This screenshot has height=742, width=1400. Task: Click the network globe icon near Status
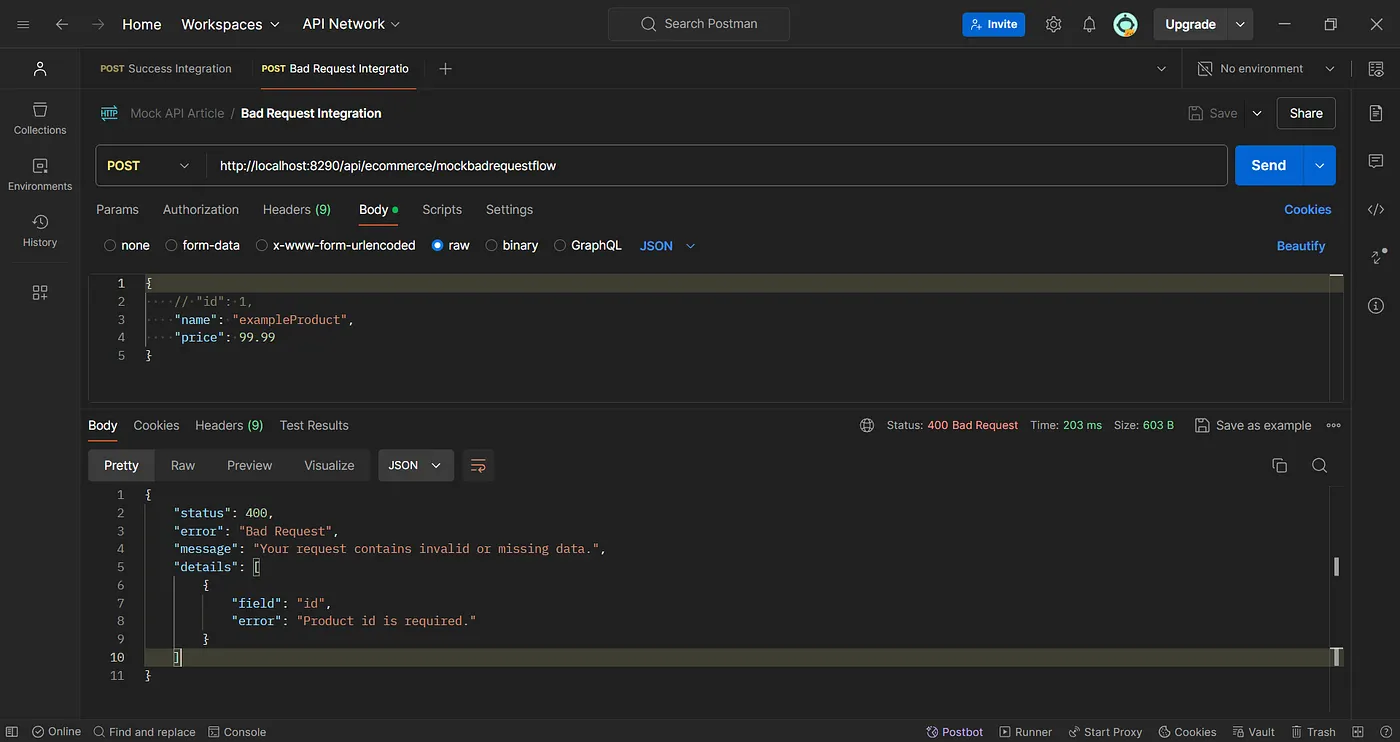(867, 425)
